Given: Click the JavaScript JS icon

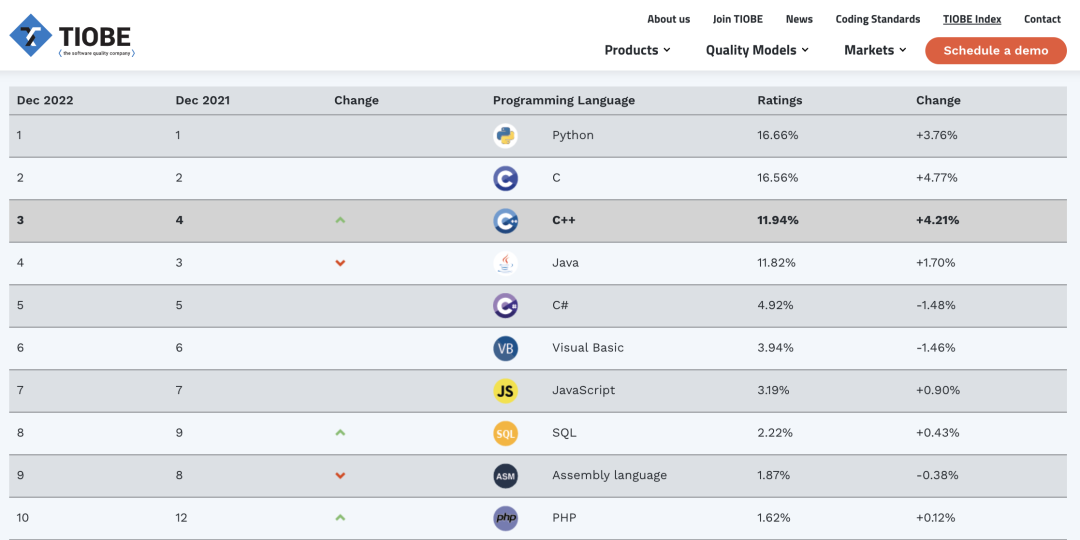Looking at the screenshot, I should [505, 391].
